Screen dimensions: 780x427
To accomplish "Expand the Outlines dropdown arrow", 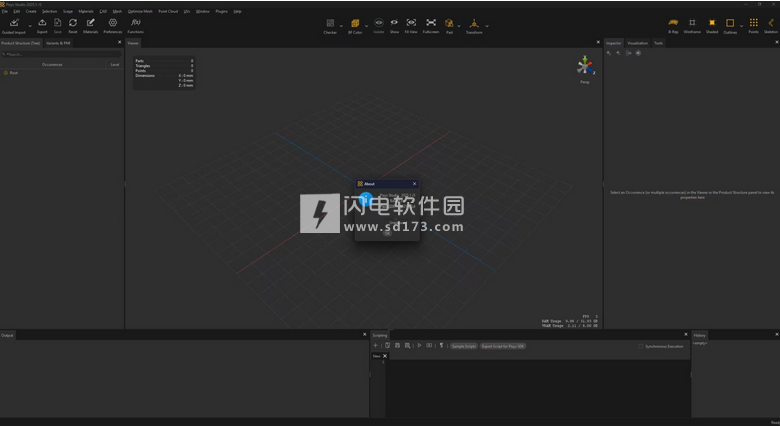I will pyautogui.click(x=741, y=24).
